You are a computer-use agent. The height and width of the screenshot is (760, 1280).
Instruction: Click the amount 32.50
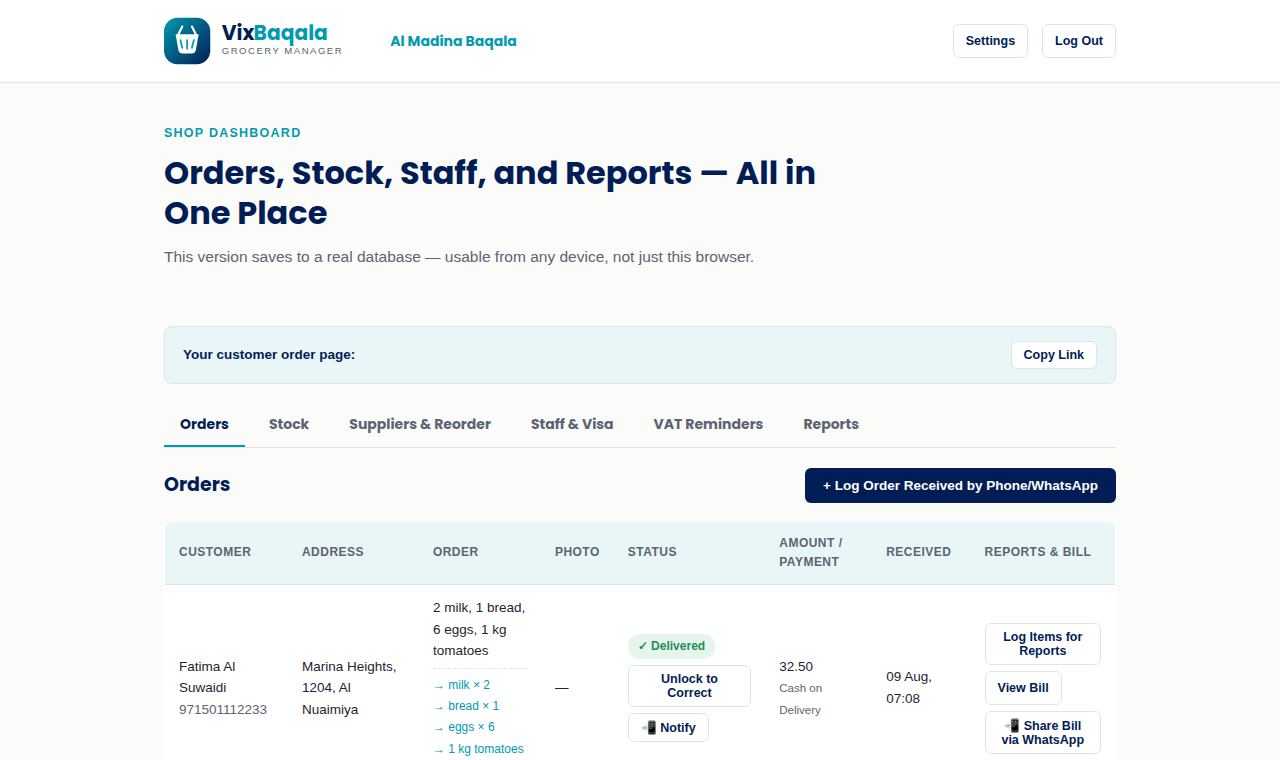(796, 667)
